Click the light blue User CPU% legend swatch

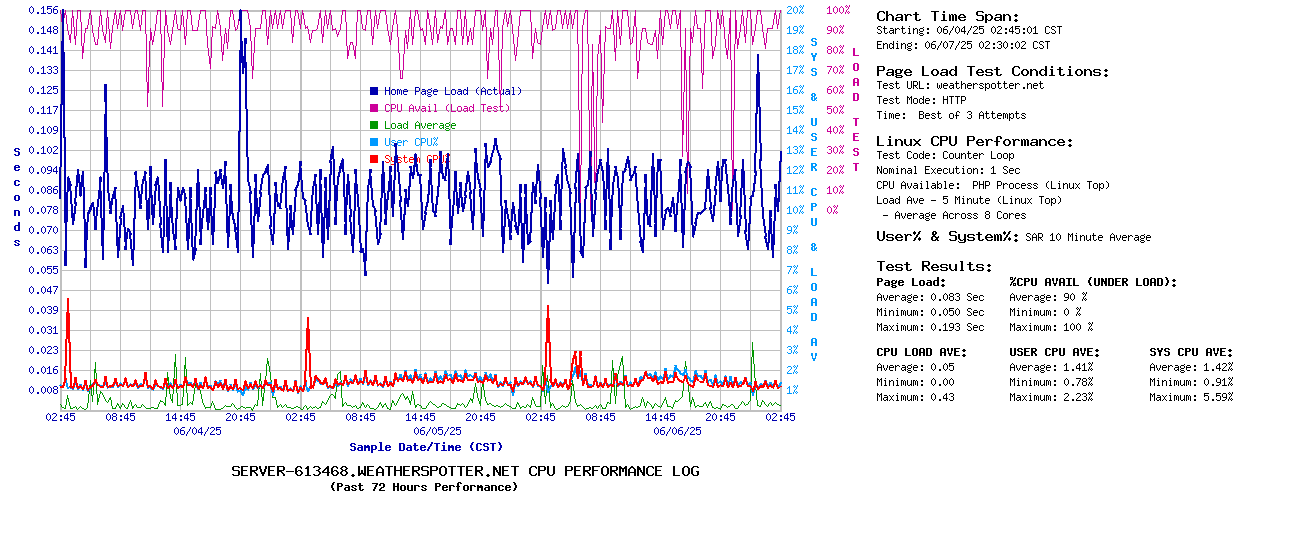tap(374, 142)
